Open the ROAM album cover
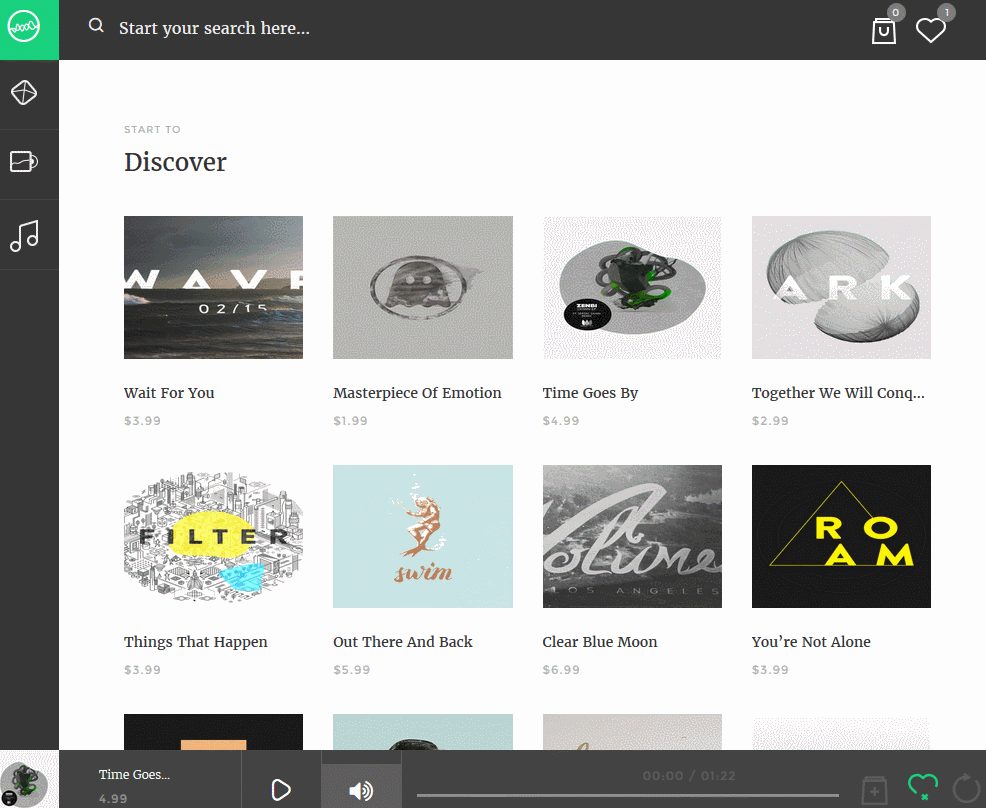 pos(841,536)
